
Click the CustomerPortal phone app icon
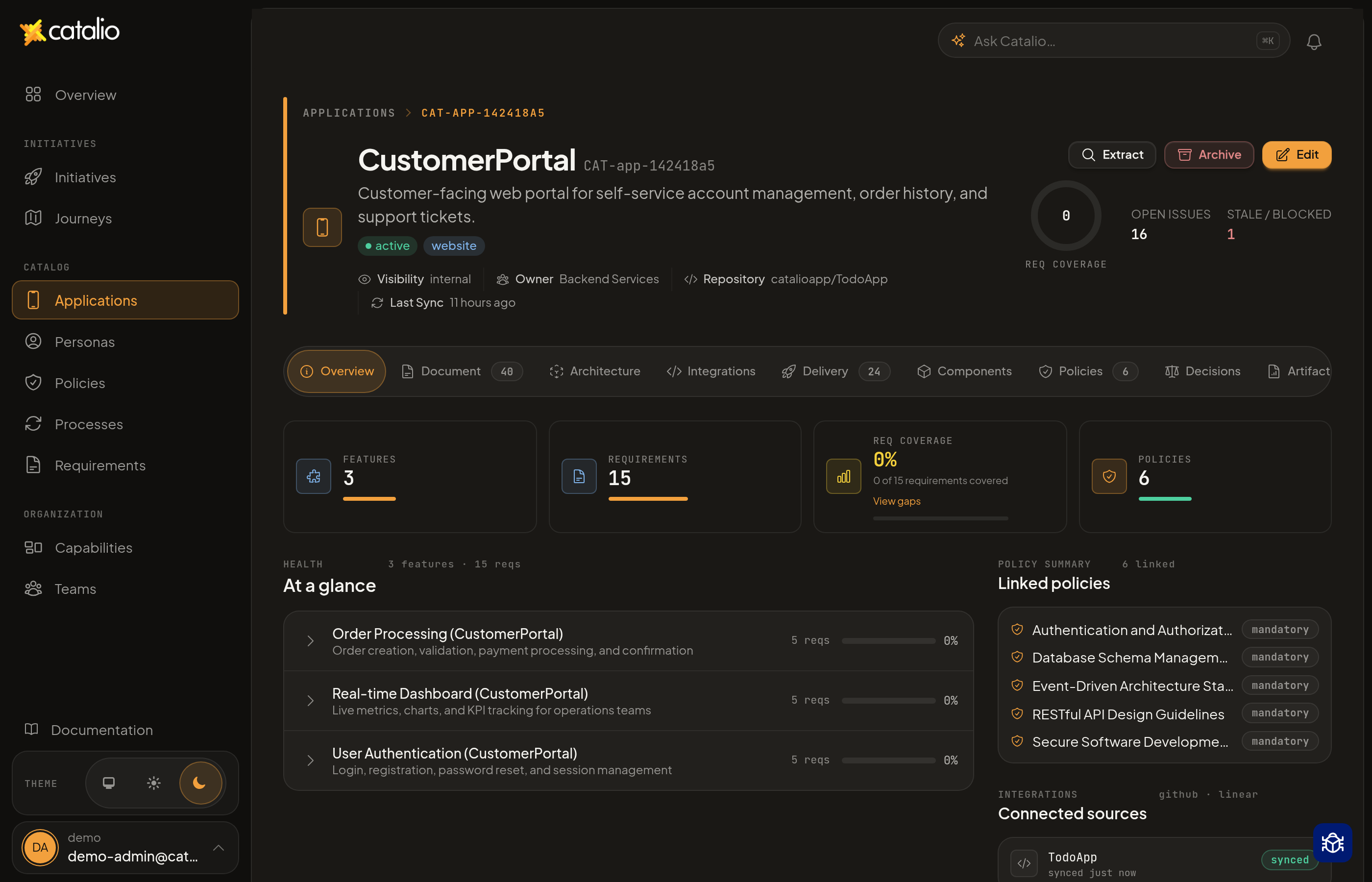pyautogui.click(x=322, y=227)
